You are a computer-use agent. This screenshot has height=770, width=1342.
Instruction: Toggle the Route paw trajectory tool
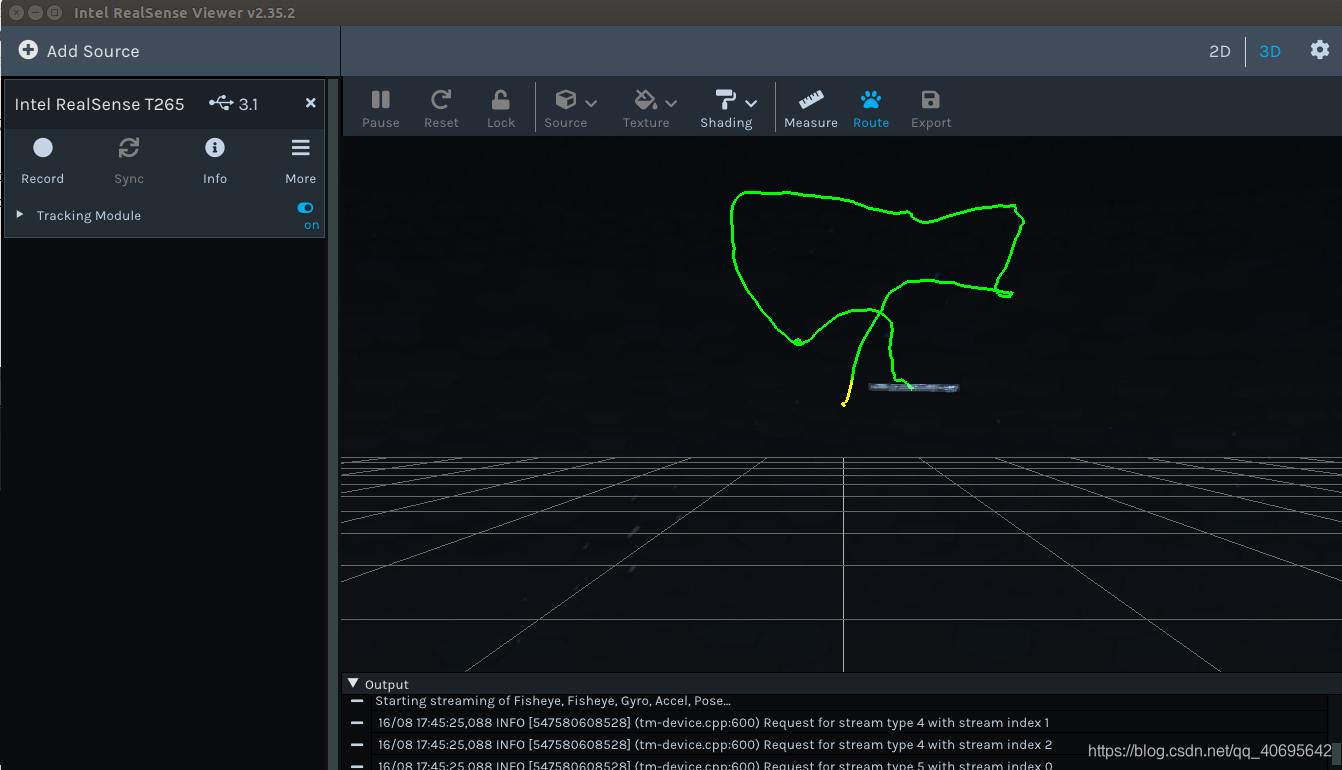click(871, 109)
